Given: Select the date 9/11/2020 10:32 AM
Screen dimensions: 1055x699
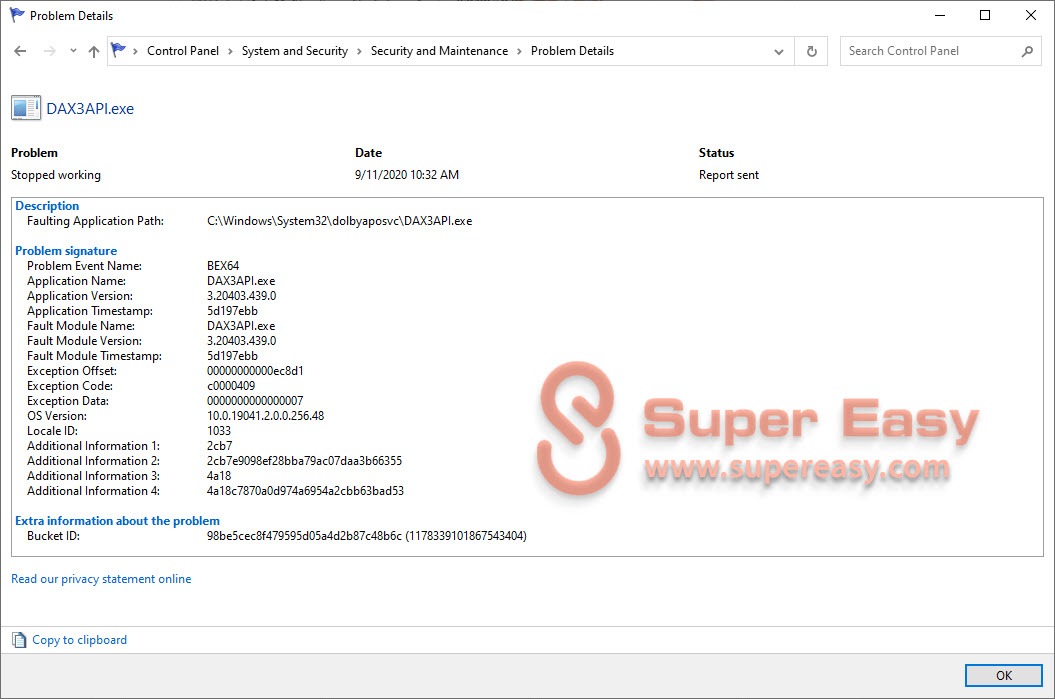Looking at the screenshot, I should tap(407, 175).
